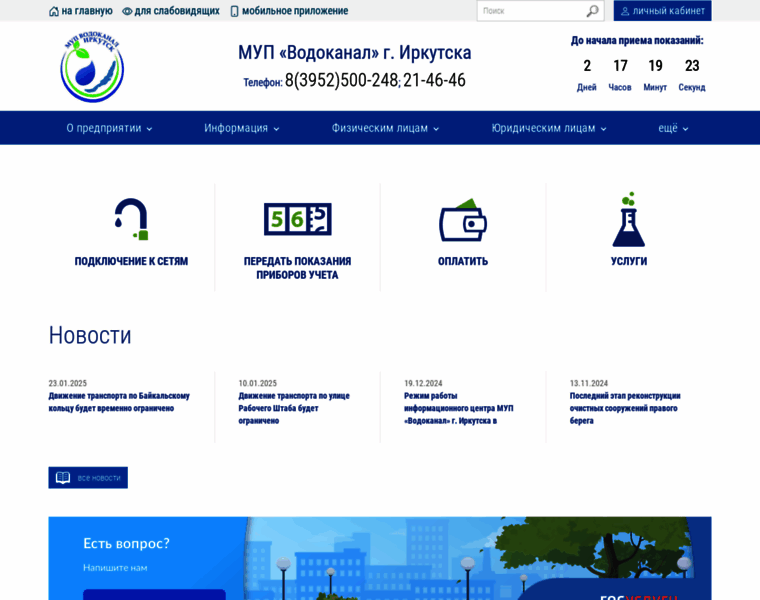Expand 'Физическим лицам' menu
Screen dimensions: 760x600
pos(385,128)
